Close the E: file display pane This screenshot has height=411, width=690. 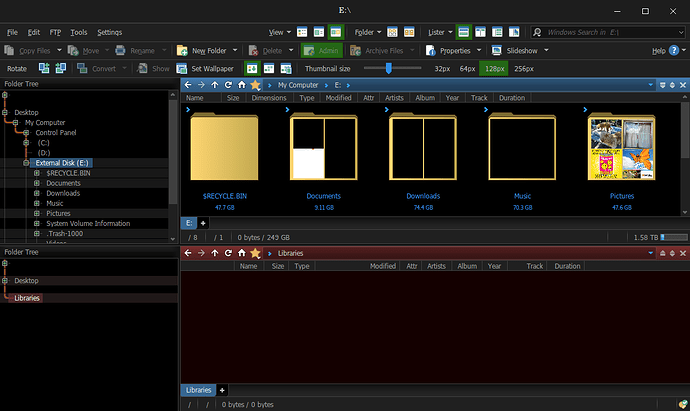tap(683, 85)
